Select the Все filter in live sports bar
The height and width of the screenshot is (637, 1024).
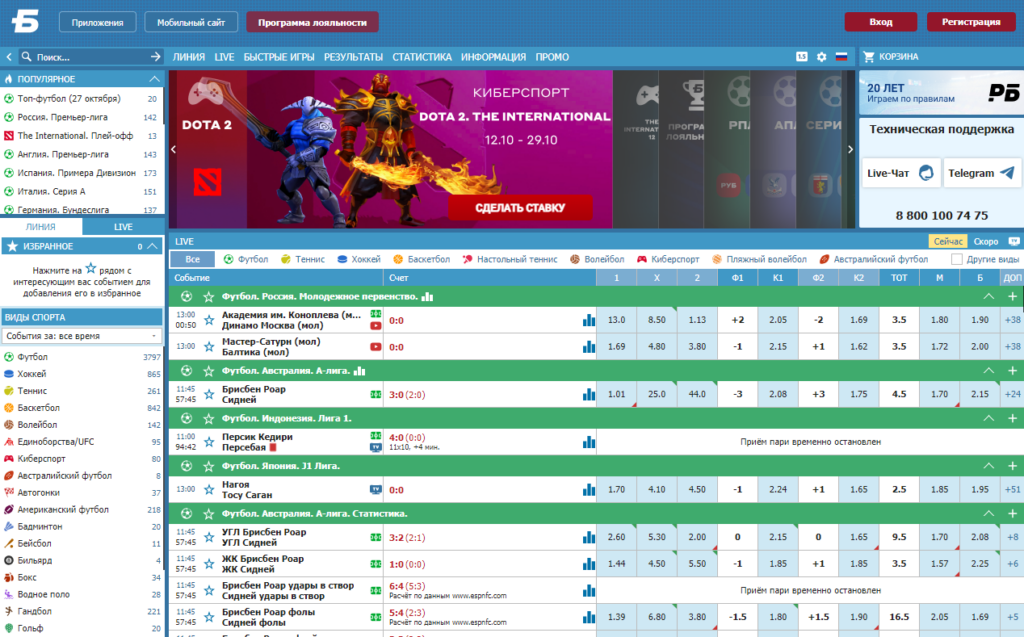point(193,259)
